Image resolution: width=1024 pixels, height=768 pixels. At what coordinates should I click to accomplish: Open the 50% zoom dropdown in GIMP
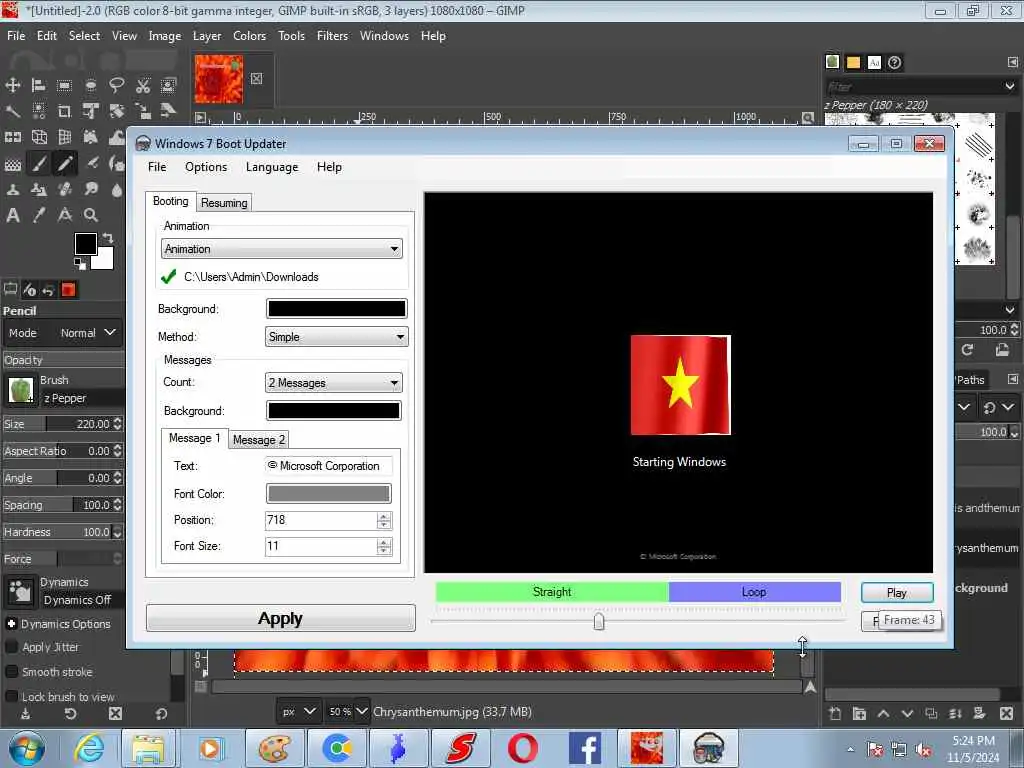[361, 711]
